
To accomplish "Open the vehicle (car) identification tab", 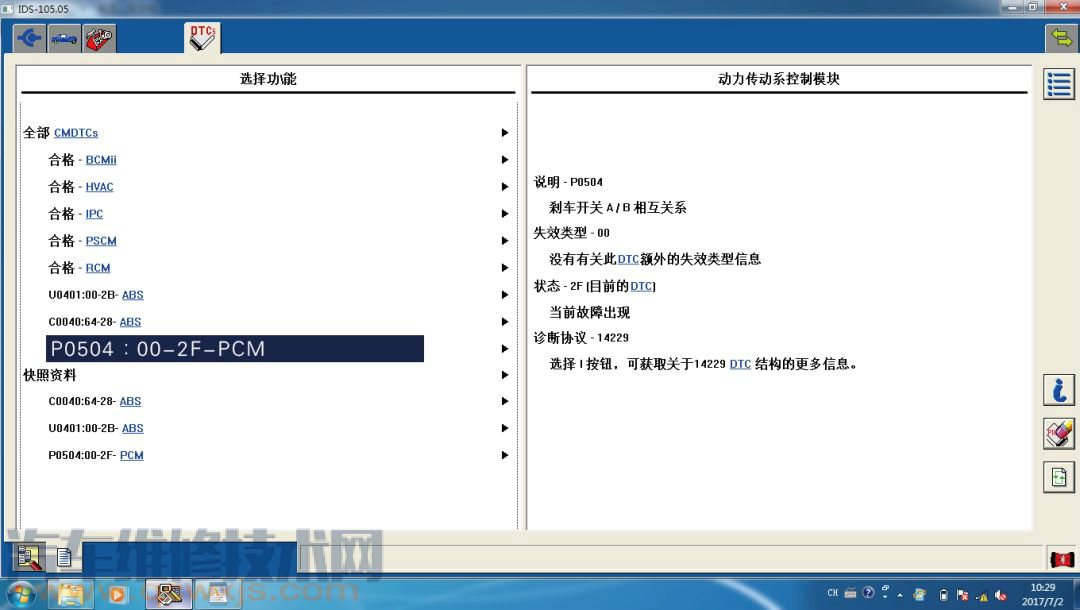I will (65, 39).
